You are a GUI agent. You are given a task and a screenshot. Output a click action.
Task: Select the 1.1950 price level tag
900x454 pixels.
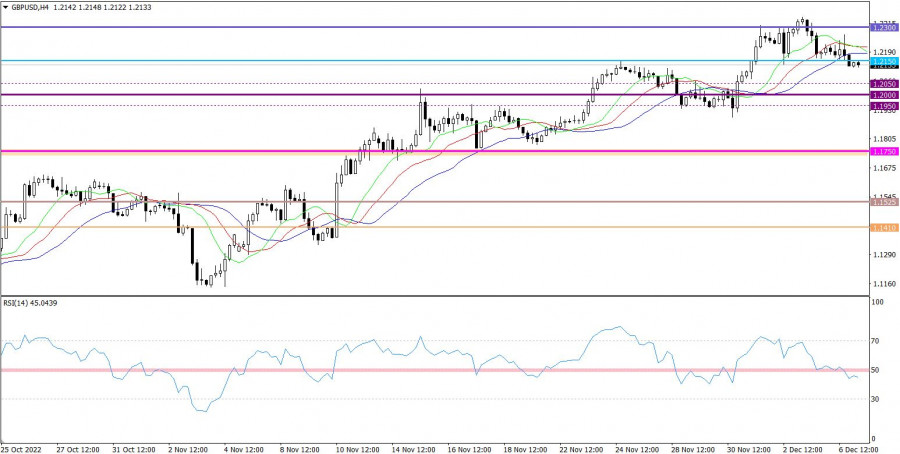[883, 105]
